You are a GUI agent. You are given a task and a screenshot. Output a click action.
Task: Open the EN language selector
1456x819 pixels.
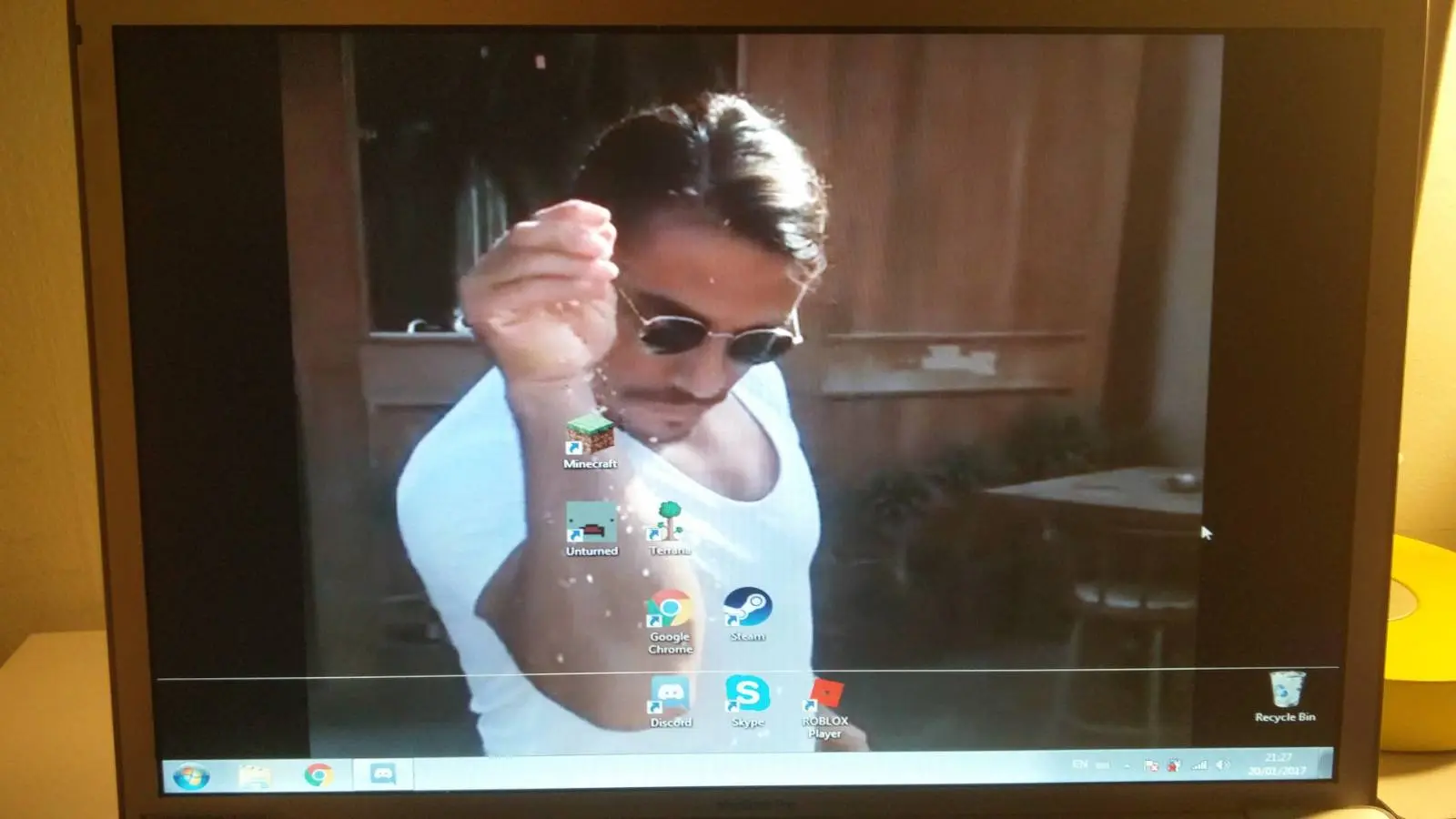tap(1080, 764)
